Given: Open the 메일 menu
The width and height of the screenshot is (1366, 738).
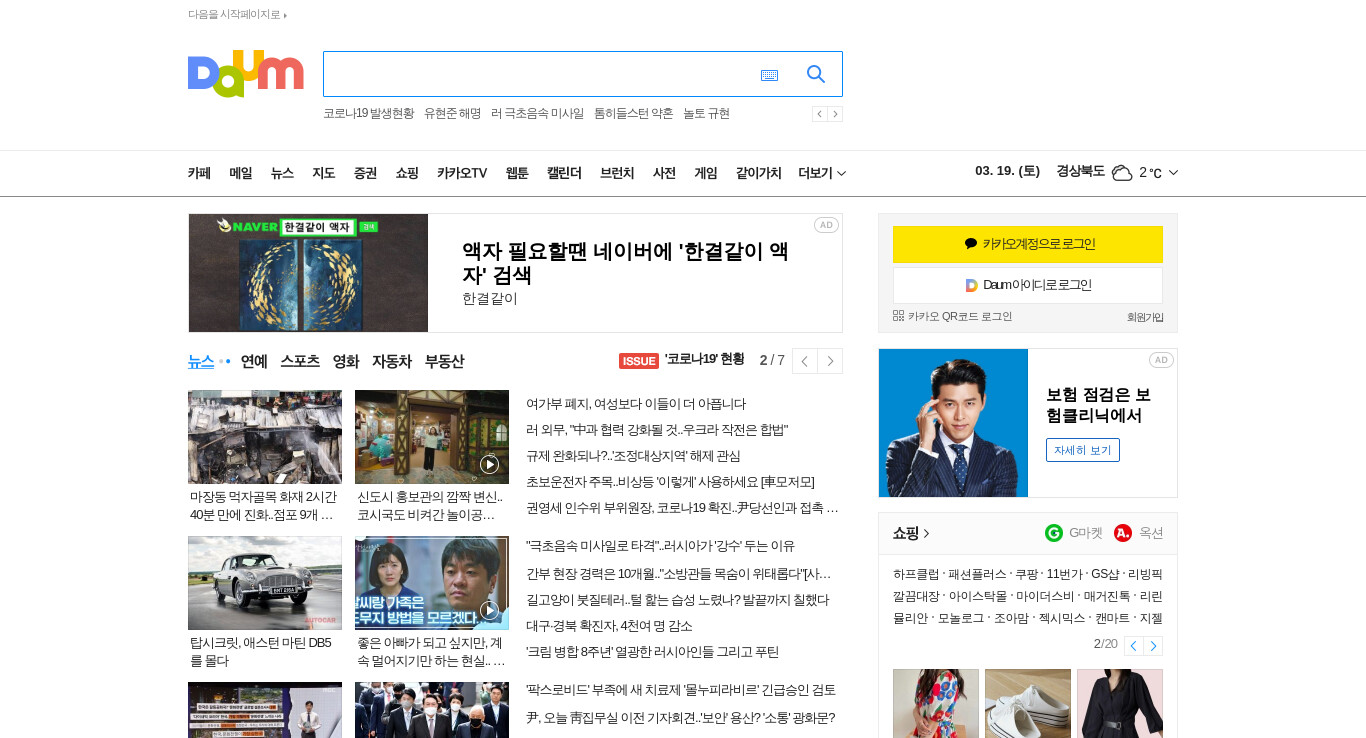Looking at the screenshot, I should [241, 173].
